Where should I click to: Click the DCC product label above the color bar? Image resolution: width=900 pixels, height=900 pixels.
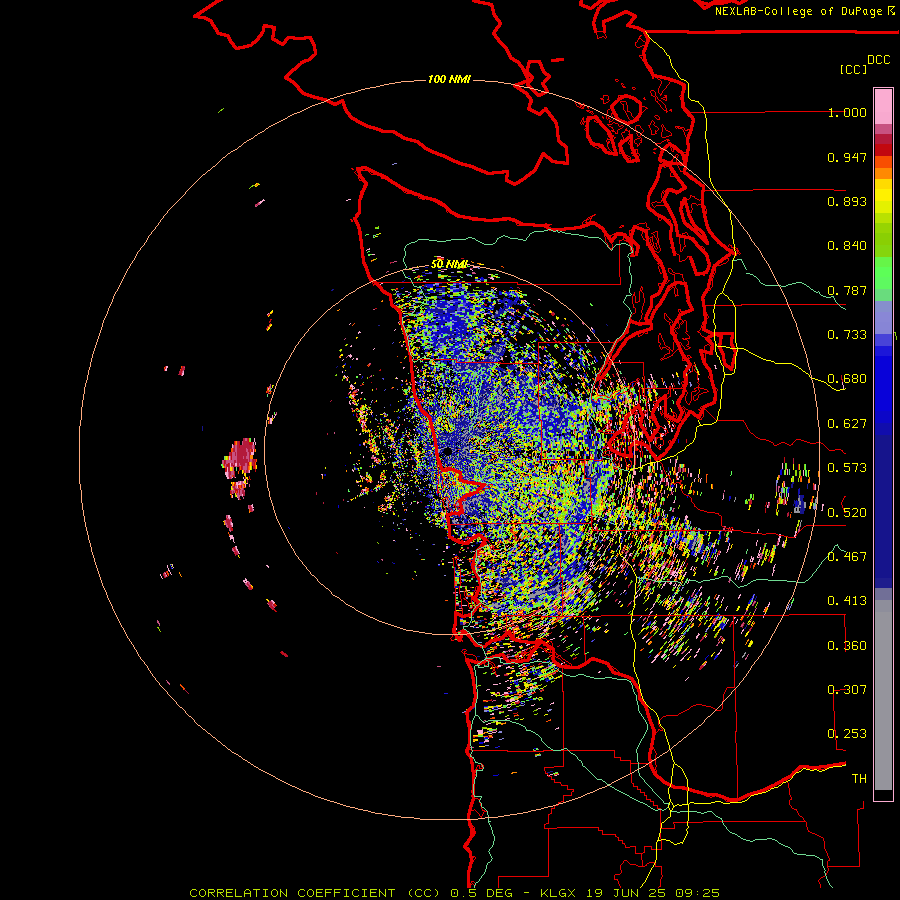tap(878, 60)
